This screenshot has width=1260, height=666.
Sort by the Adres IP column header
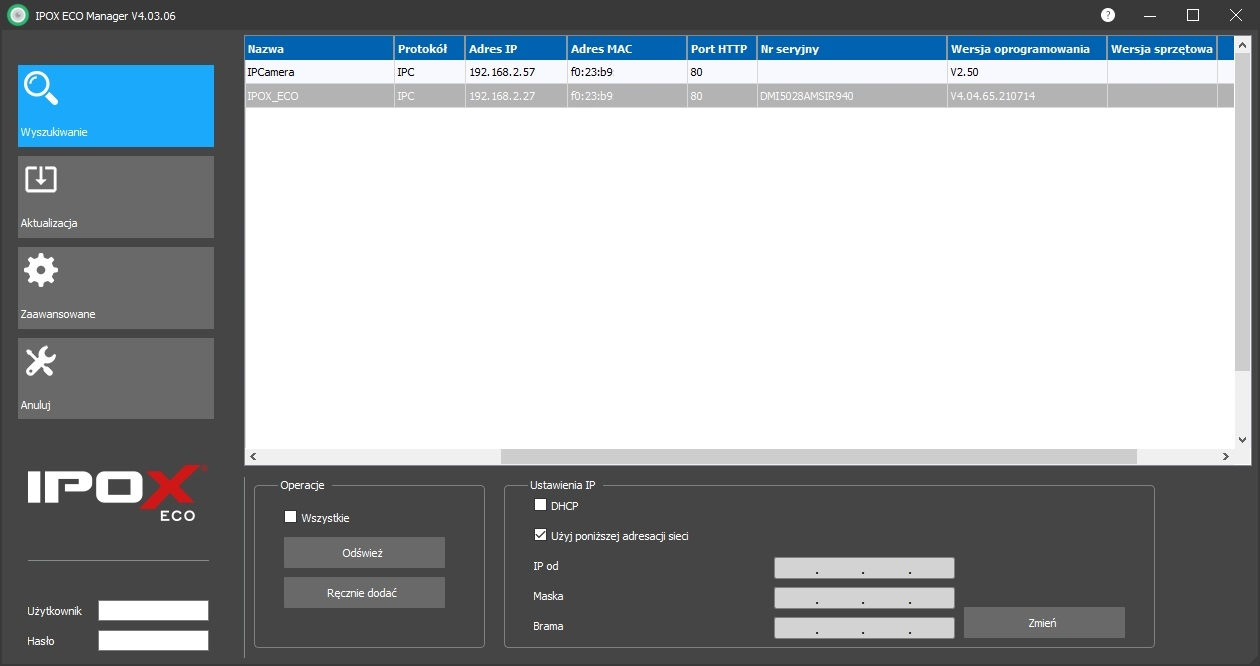(x=516, y=49)
